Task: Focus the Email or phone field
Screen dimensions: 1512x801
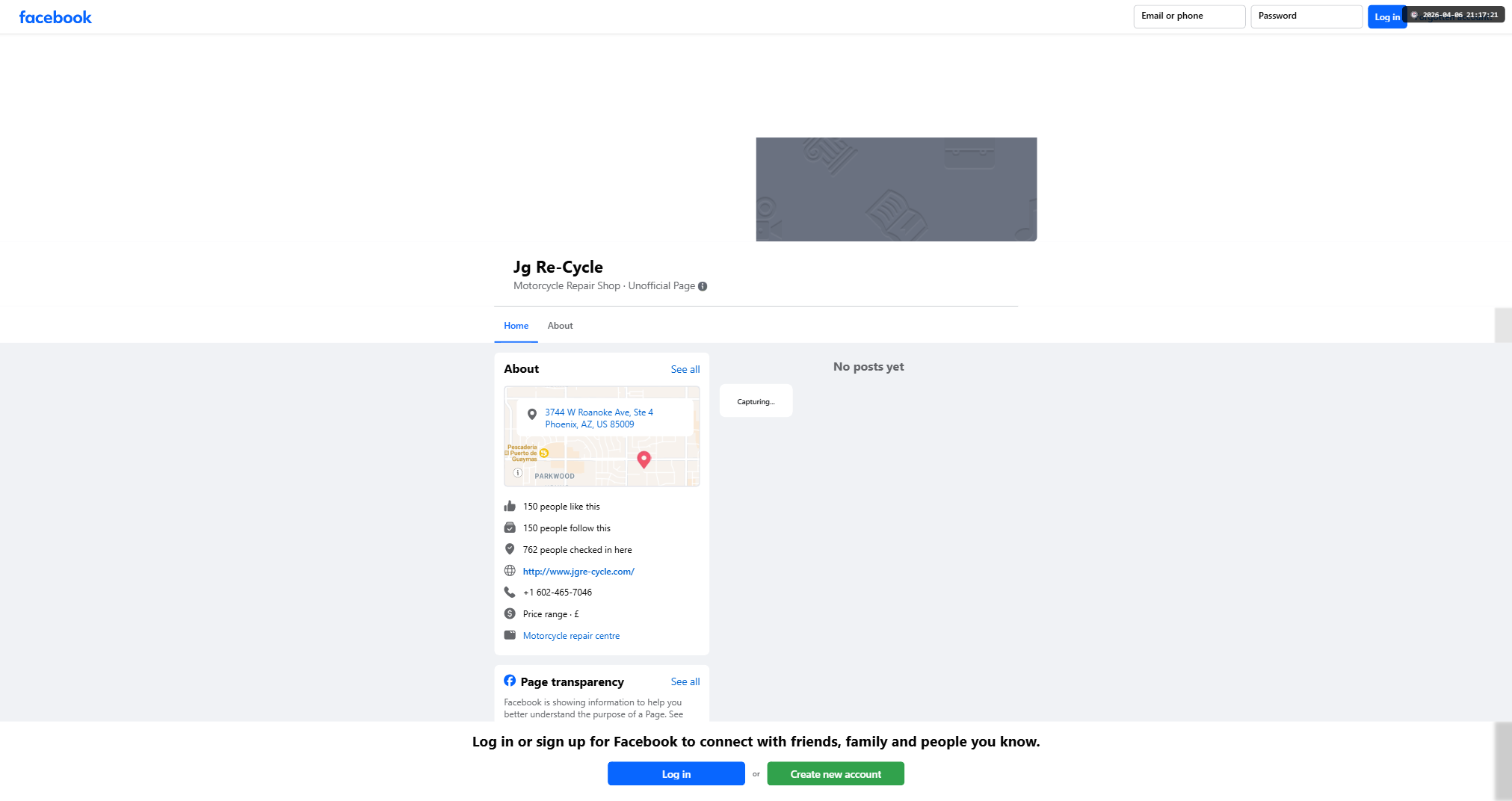Action: tap(1189, 16)
